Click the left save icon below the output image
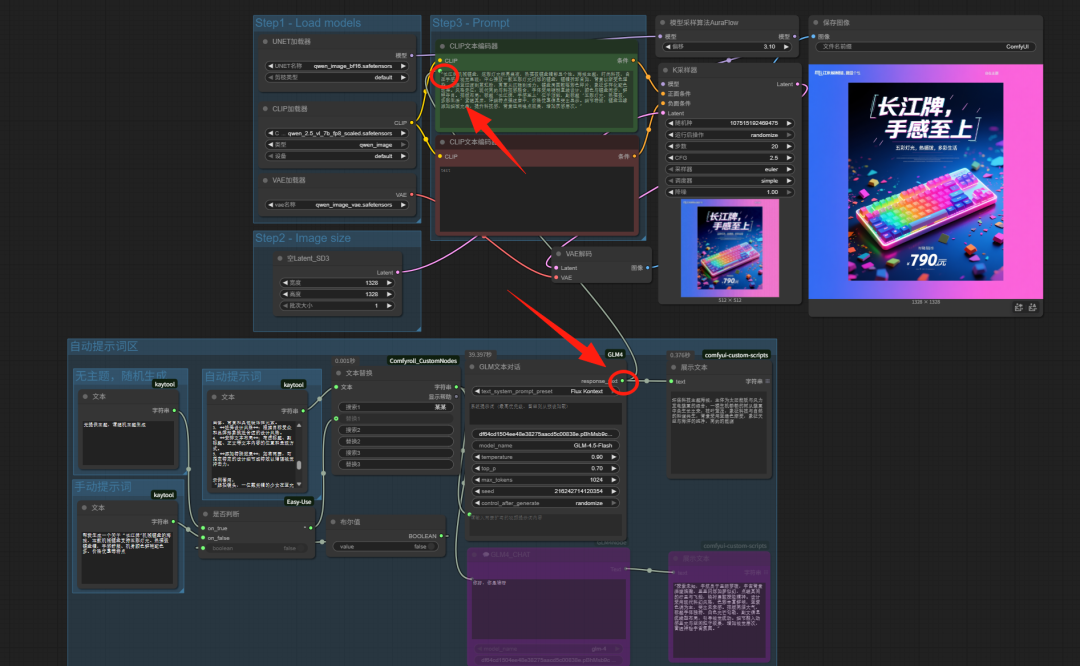The image size is (1080, 666). point(1019,308)
